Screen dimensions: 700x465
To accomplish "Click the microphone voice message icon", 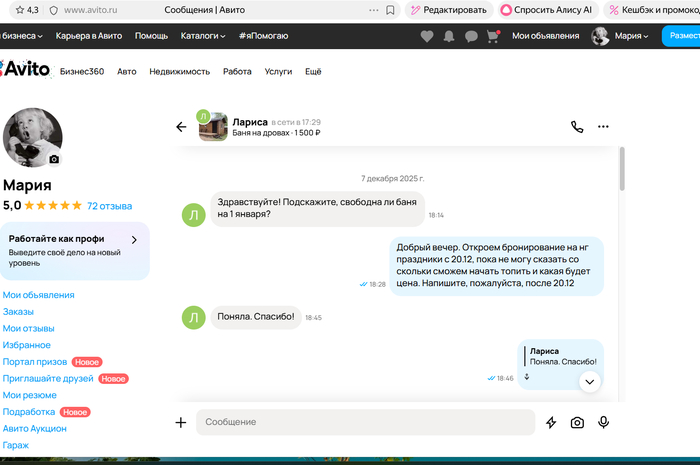I will [604, 423].
